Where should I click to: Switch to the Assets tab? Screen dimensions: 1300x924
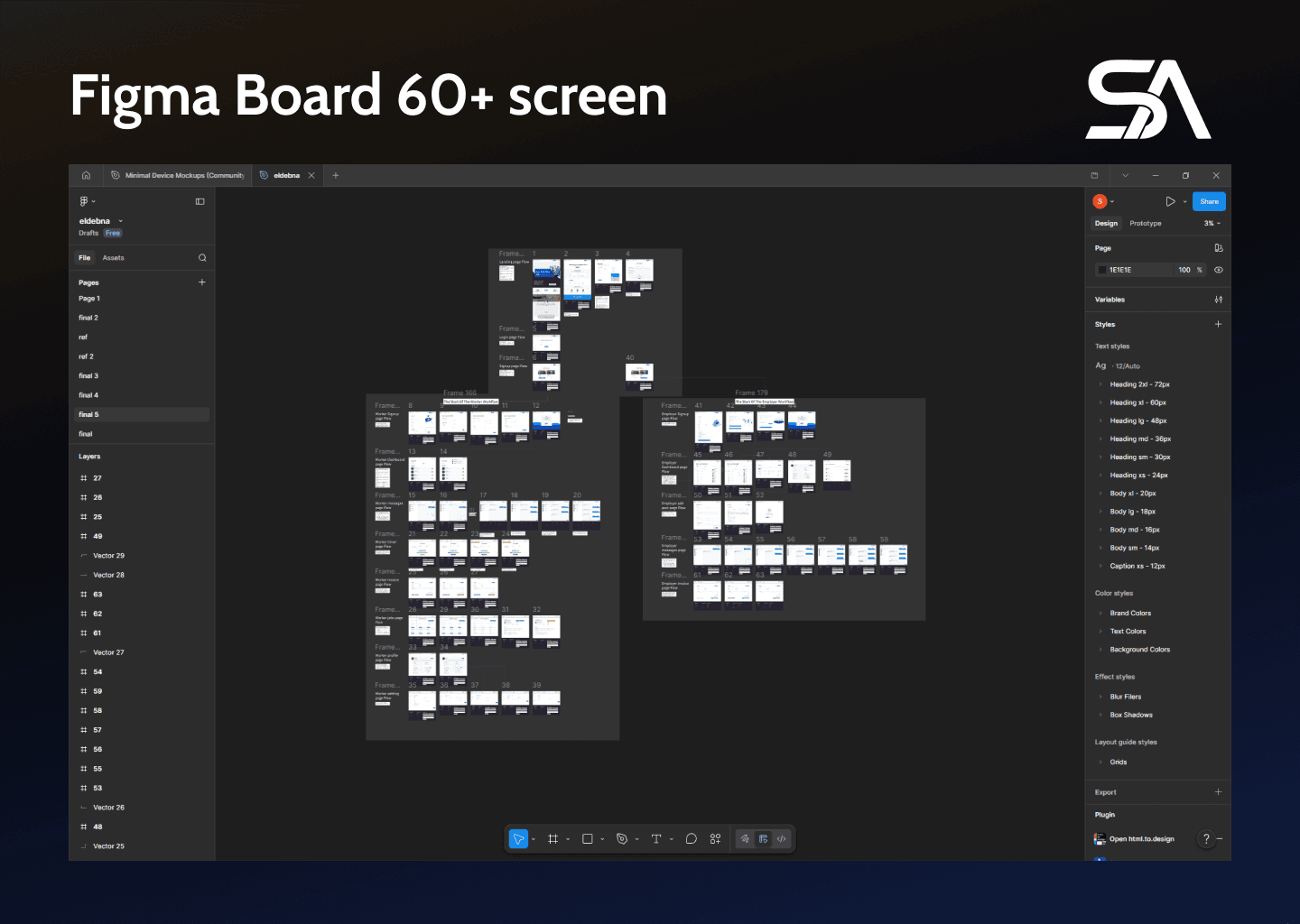point(113,258)
